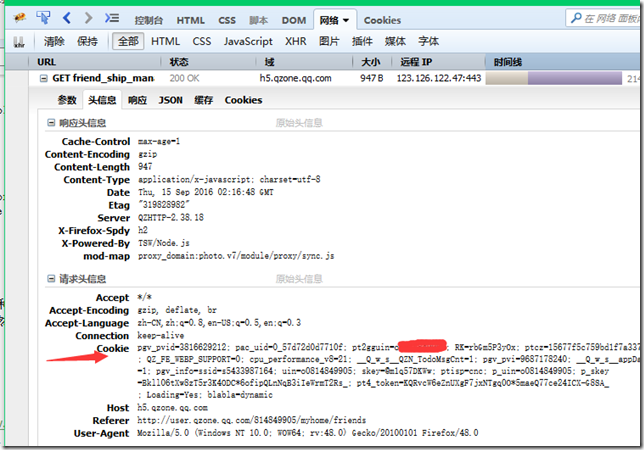Filter requests by 图片 type

[x=329, y=41]
